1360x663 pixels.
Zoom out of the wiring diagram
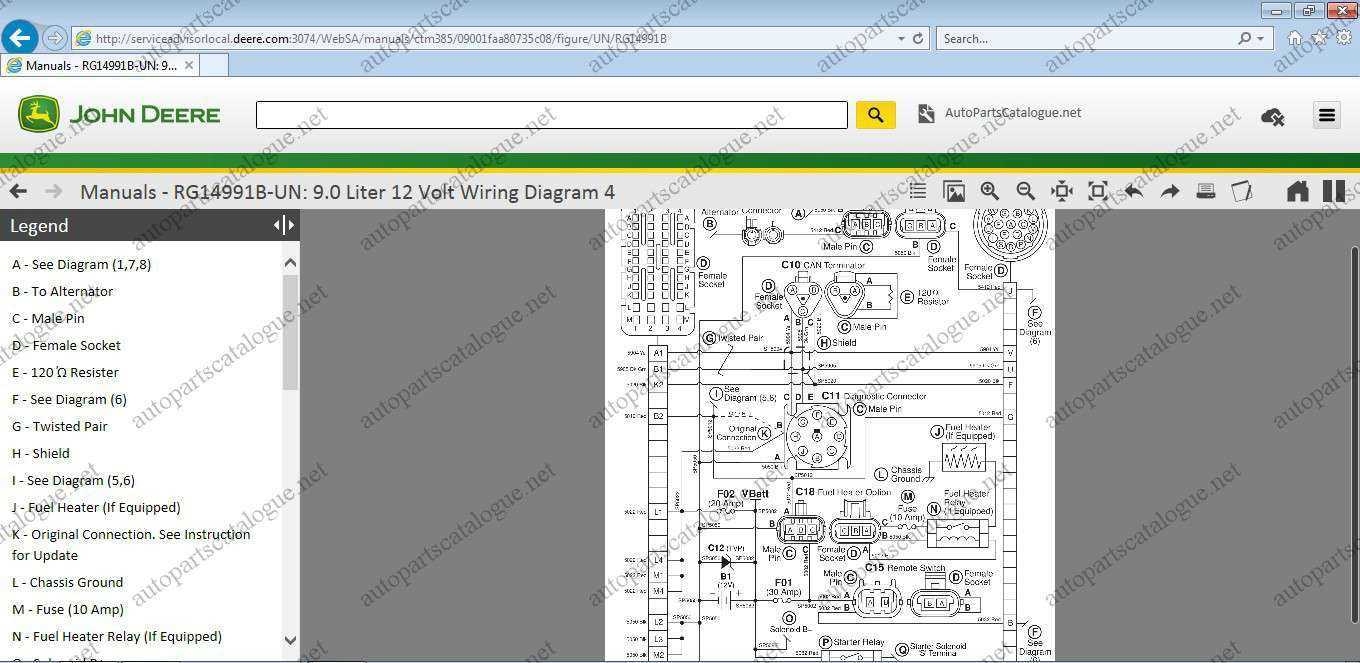[x=1026, y=191]
